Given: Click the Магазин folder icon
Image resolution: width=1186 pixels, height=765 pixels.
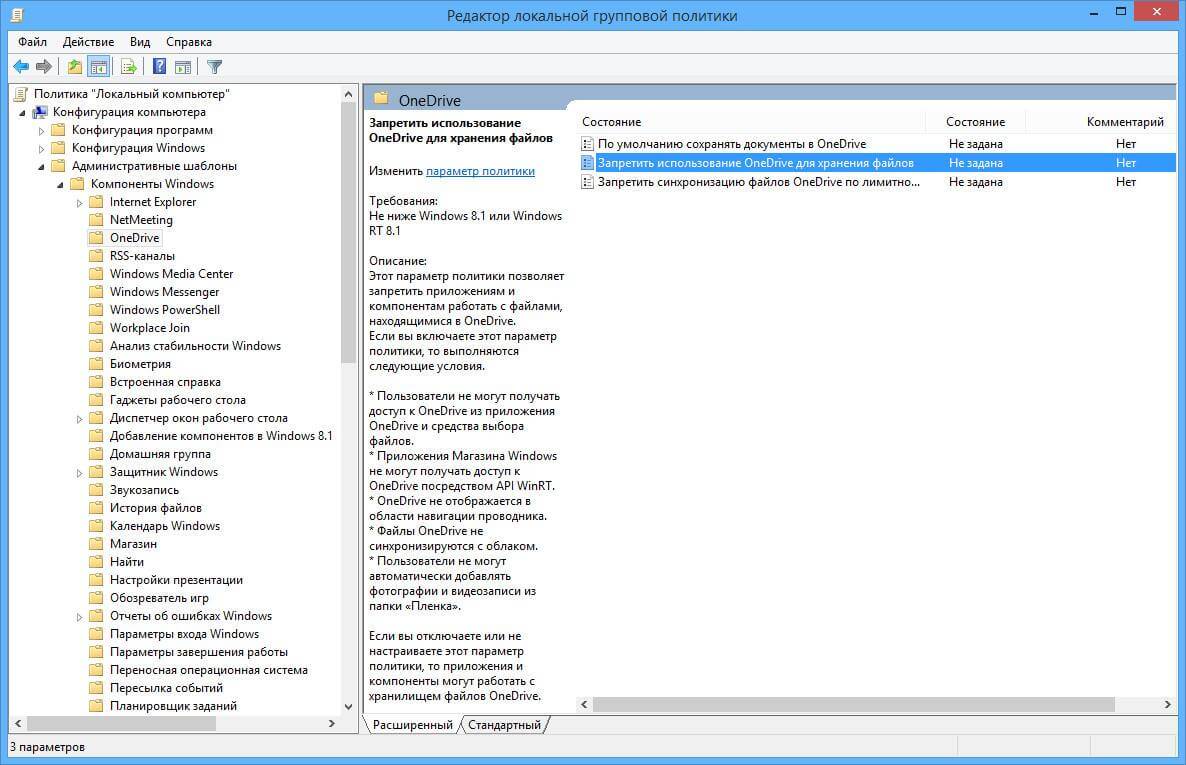Looking at the screenshot, I should [96, 544].
